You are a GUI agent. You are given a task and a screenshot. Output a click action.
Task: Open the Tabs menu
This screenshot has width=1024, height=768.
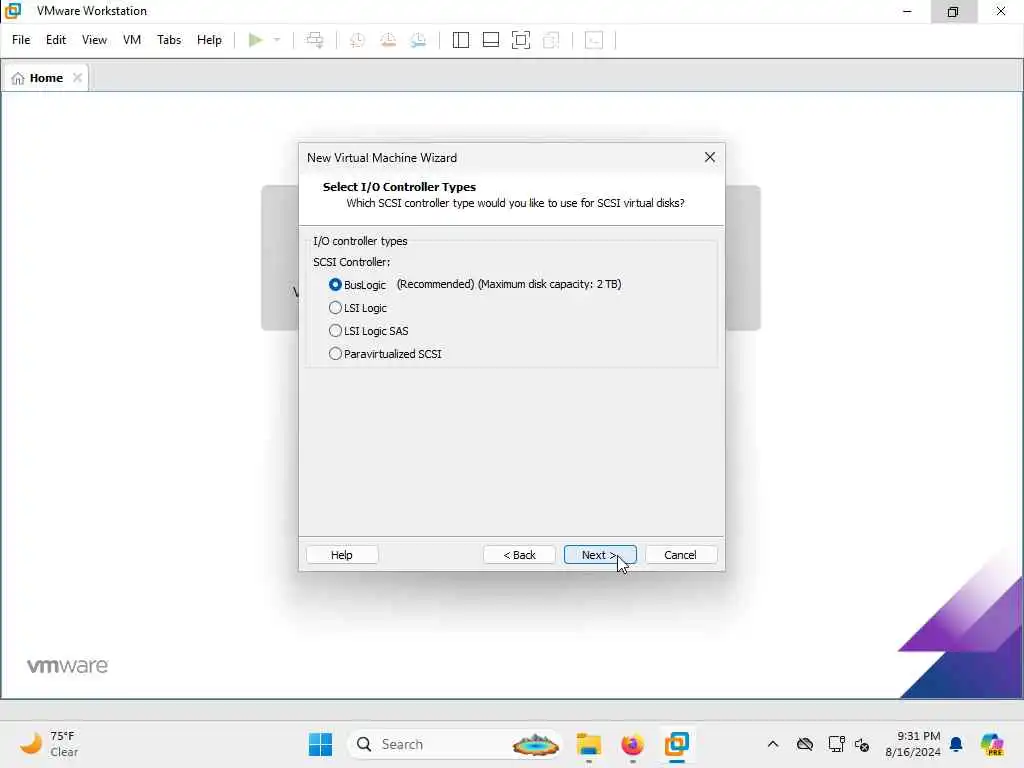click(169, 40)
